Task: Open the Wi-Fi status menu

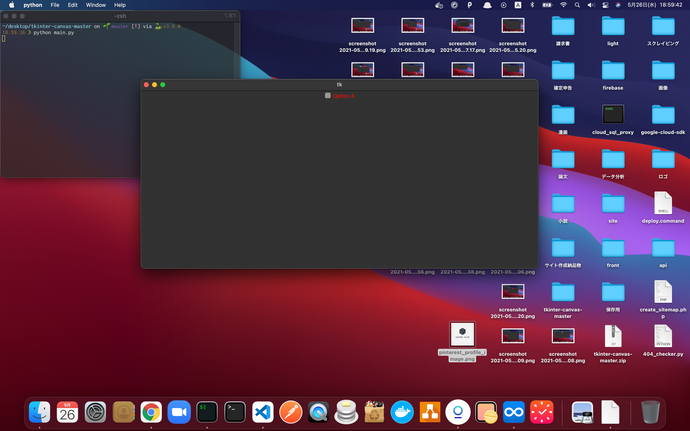Action: point(563,5)
